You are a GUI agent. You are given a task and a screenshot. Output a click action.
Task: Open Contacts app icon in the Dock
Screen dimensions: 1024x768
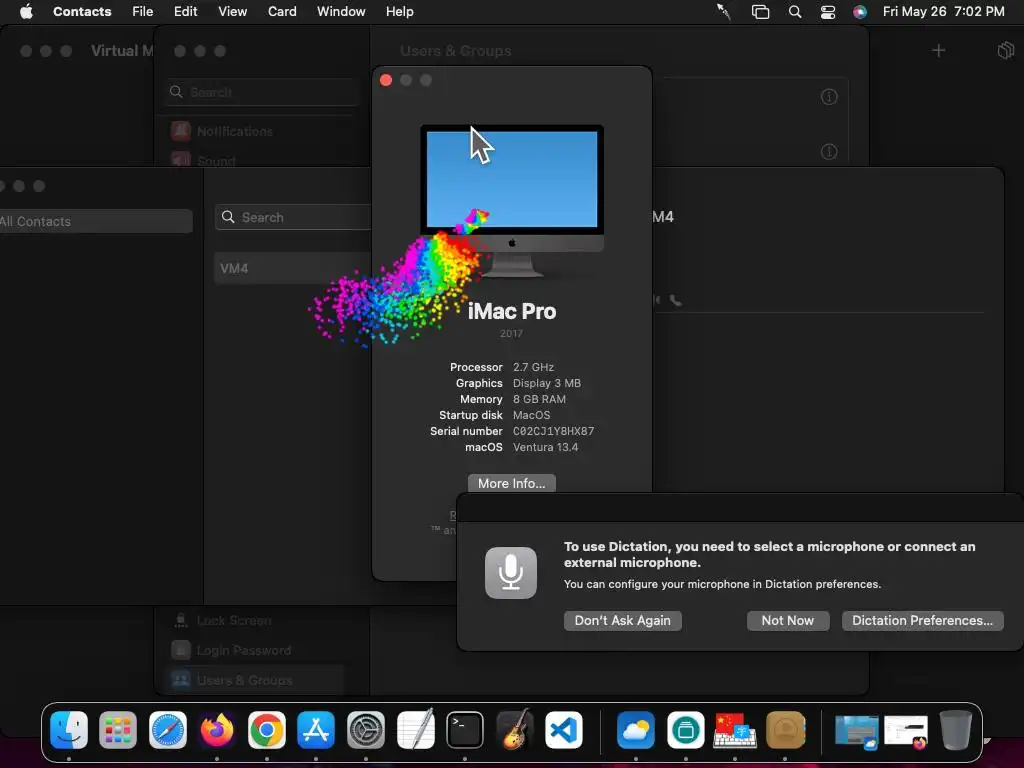click(x=785, y=729)
